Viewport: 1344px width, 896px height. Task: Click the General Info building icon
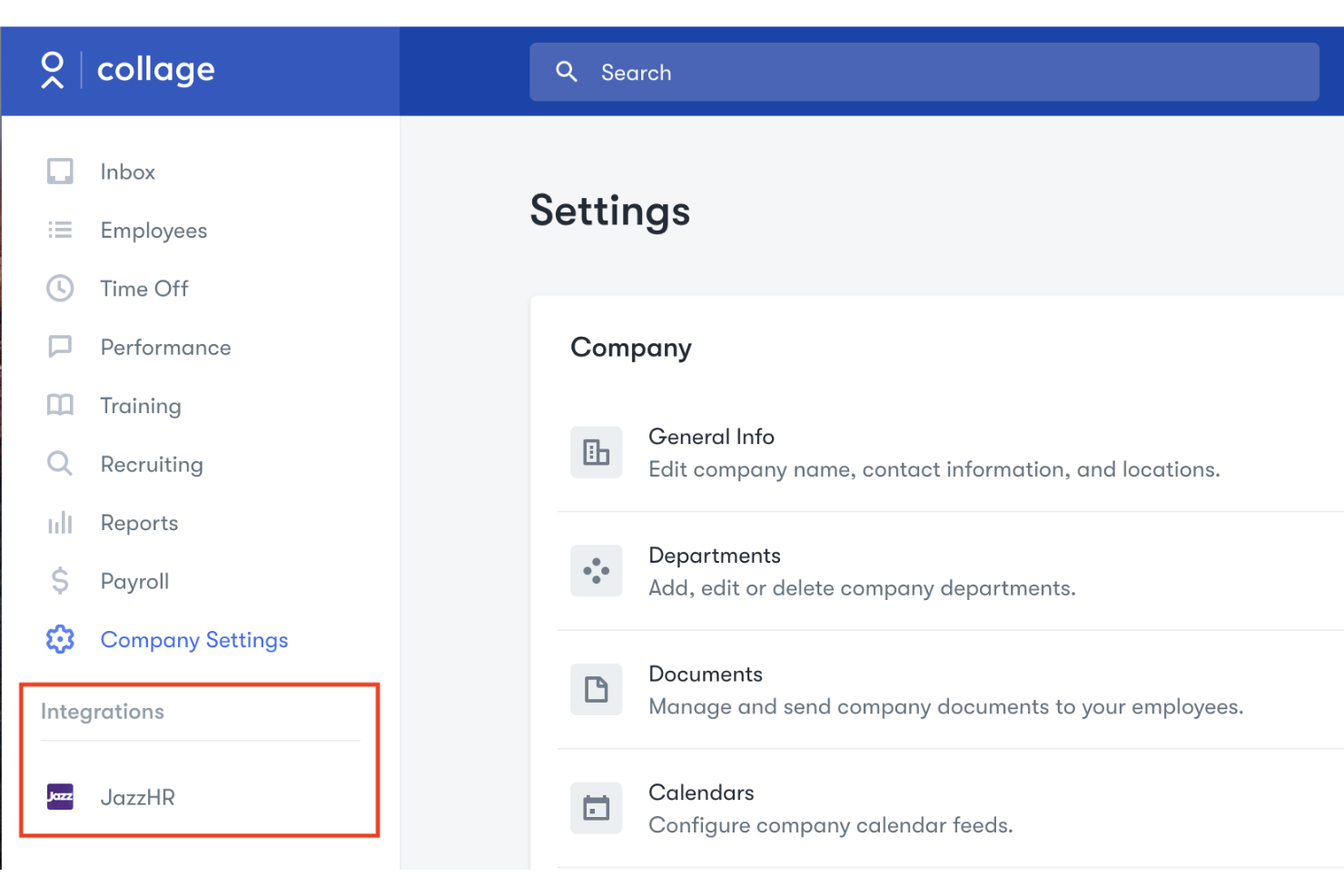[x=596, y=452]
